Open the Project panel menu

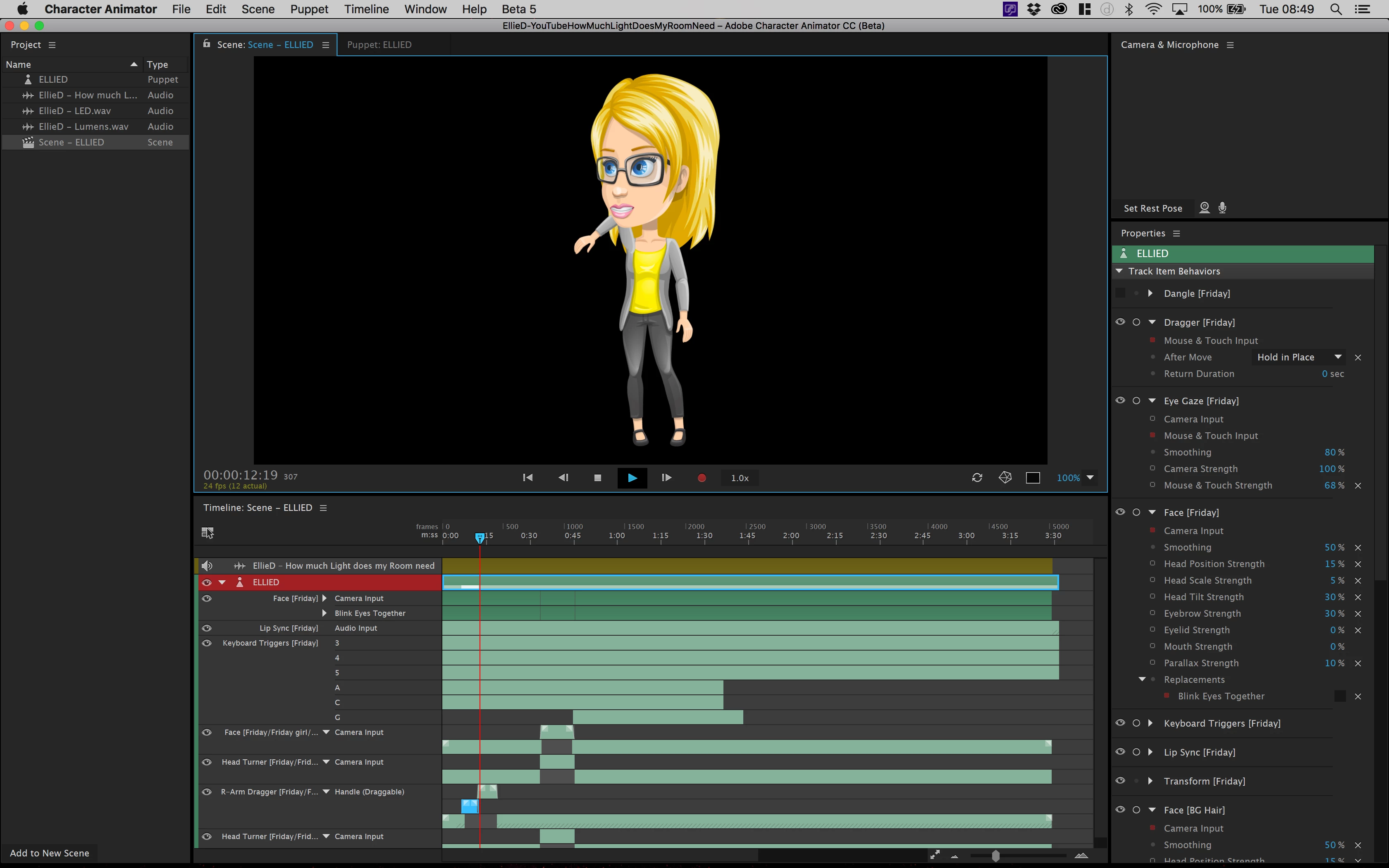[52, 45]
